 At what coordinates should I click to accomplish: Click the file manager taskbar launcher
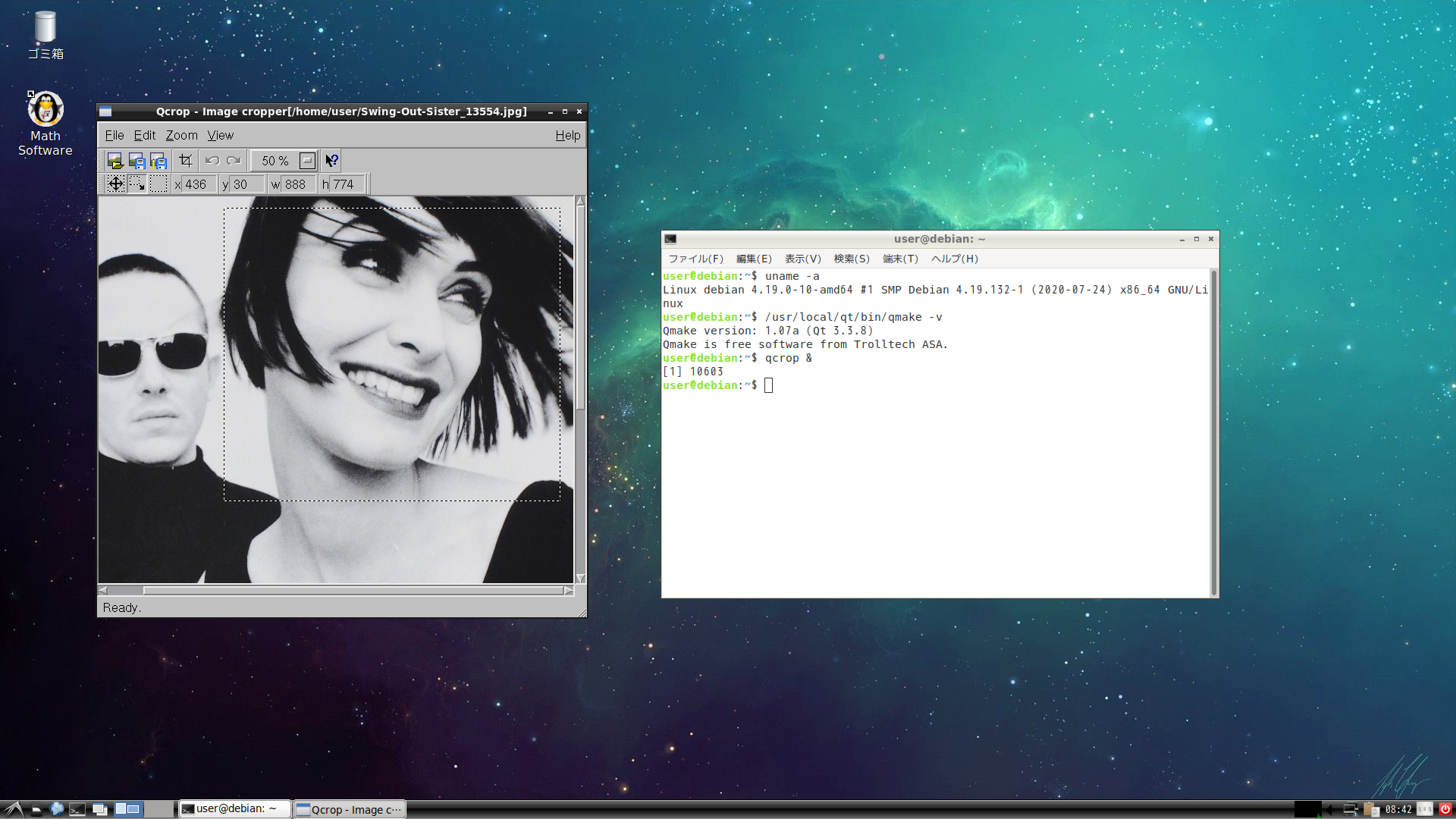click(x=36, y=809)
